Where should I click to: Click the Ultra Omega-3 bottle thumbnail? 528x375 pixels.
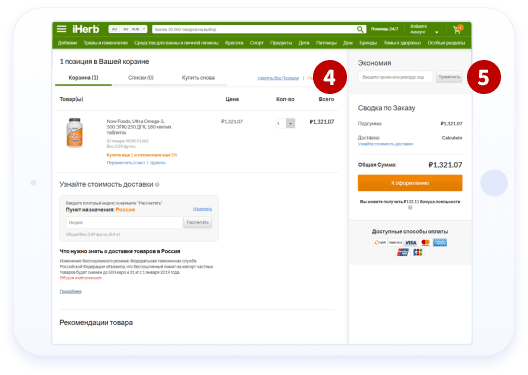tap(74, 133)
